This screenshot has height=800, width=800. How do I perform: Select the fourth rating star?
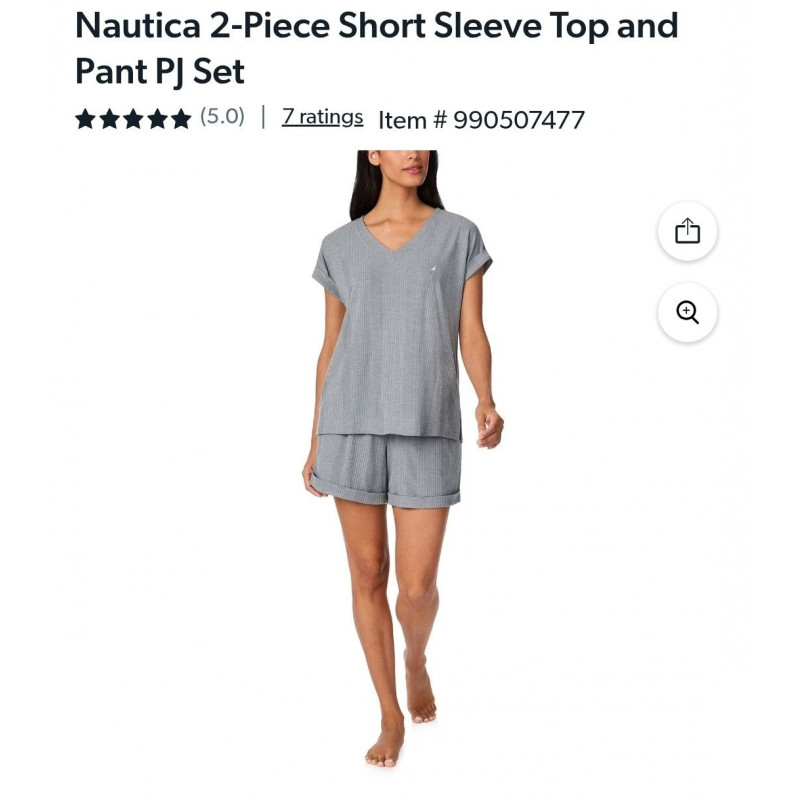[x=157, y=119]
